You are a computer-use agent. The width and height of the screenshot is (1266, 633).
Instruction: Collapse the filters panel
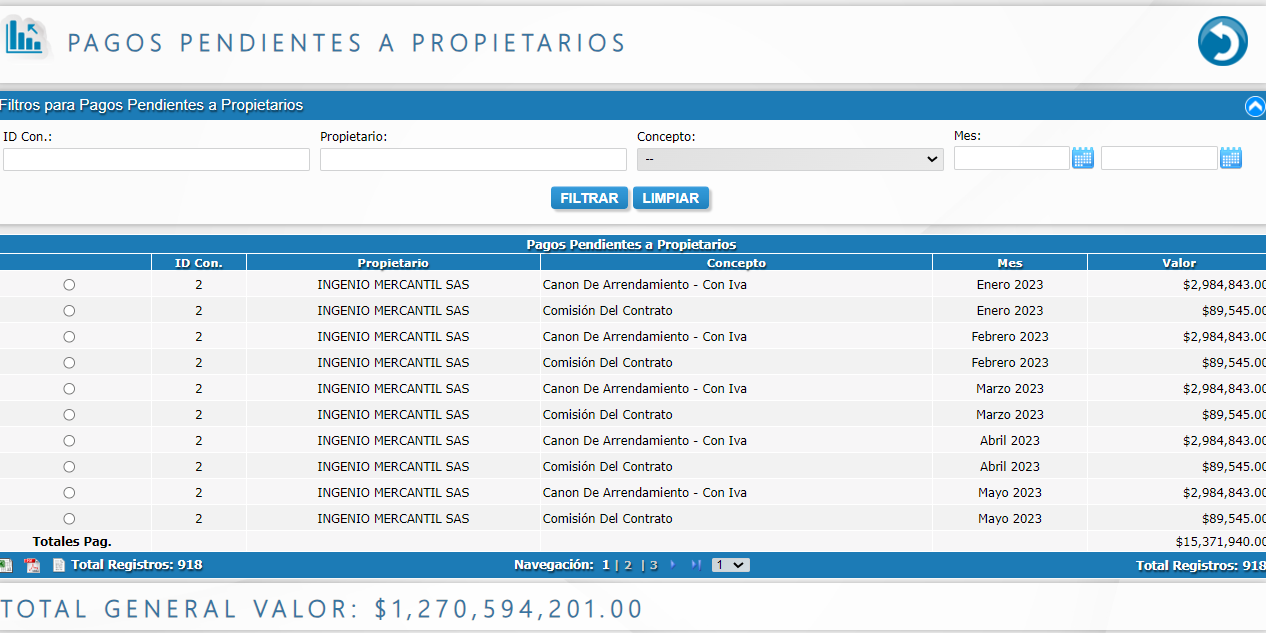click(x=1254, y=106)
